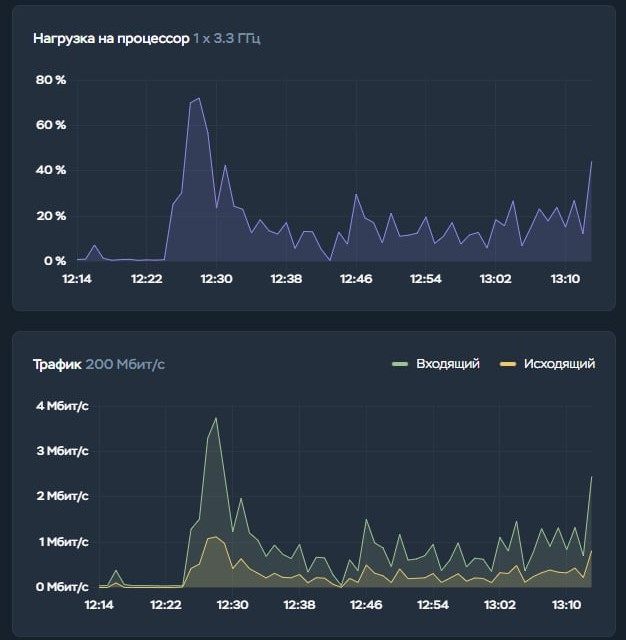Viewport: 626px width, 640px height.
Task: Click the incoming traffic peak near 3.7 Мбит/с
Action: (x=215, y=418)
